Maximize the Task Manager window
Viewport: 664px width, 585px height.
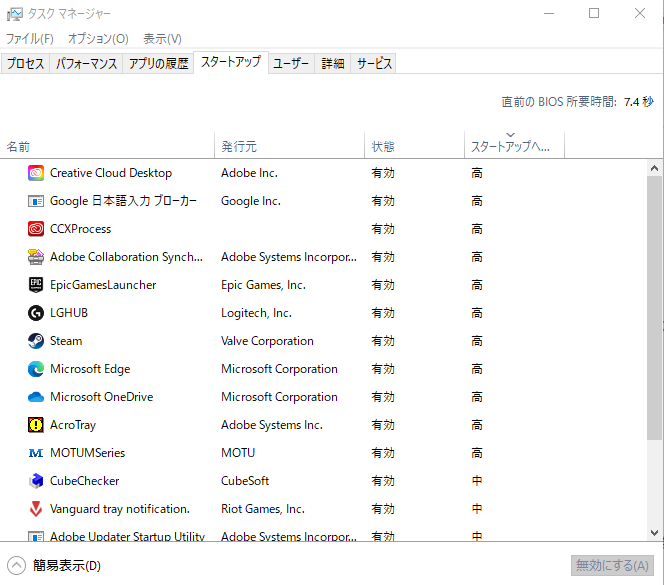tap(594, 14)
